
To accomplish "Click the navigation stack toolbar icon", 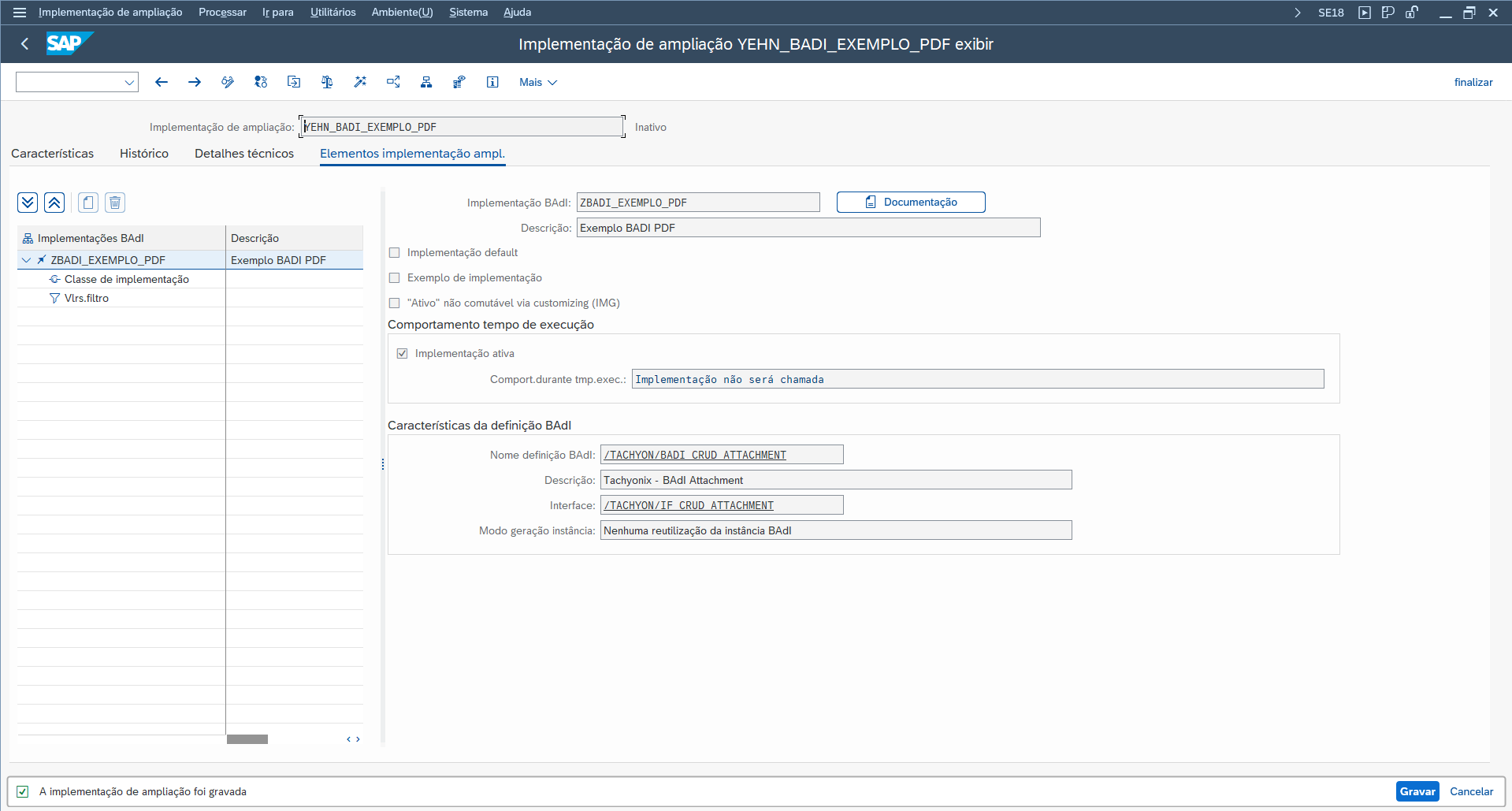I will pos(459,82).
